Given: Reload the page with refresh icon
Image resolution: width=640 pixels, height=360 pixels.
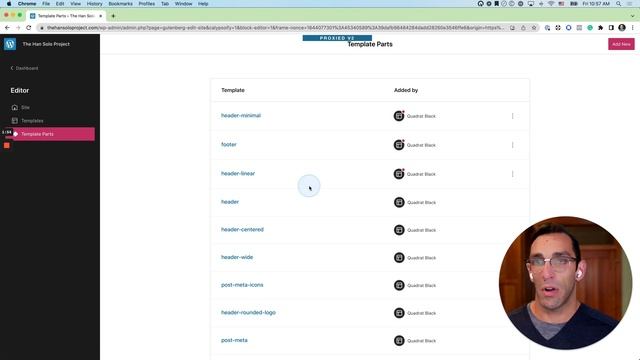Looking at the screenshot, I should click(29, 28).
